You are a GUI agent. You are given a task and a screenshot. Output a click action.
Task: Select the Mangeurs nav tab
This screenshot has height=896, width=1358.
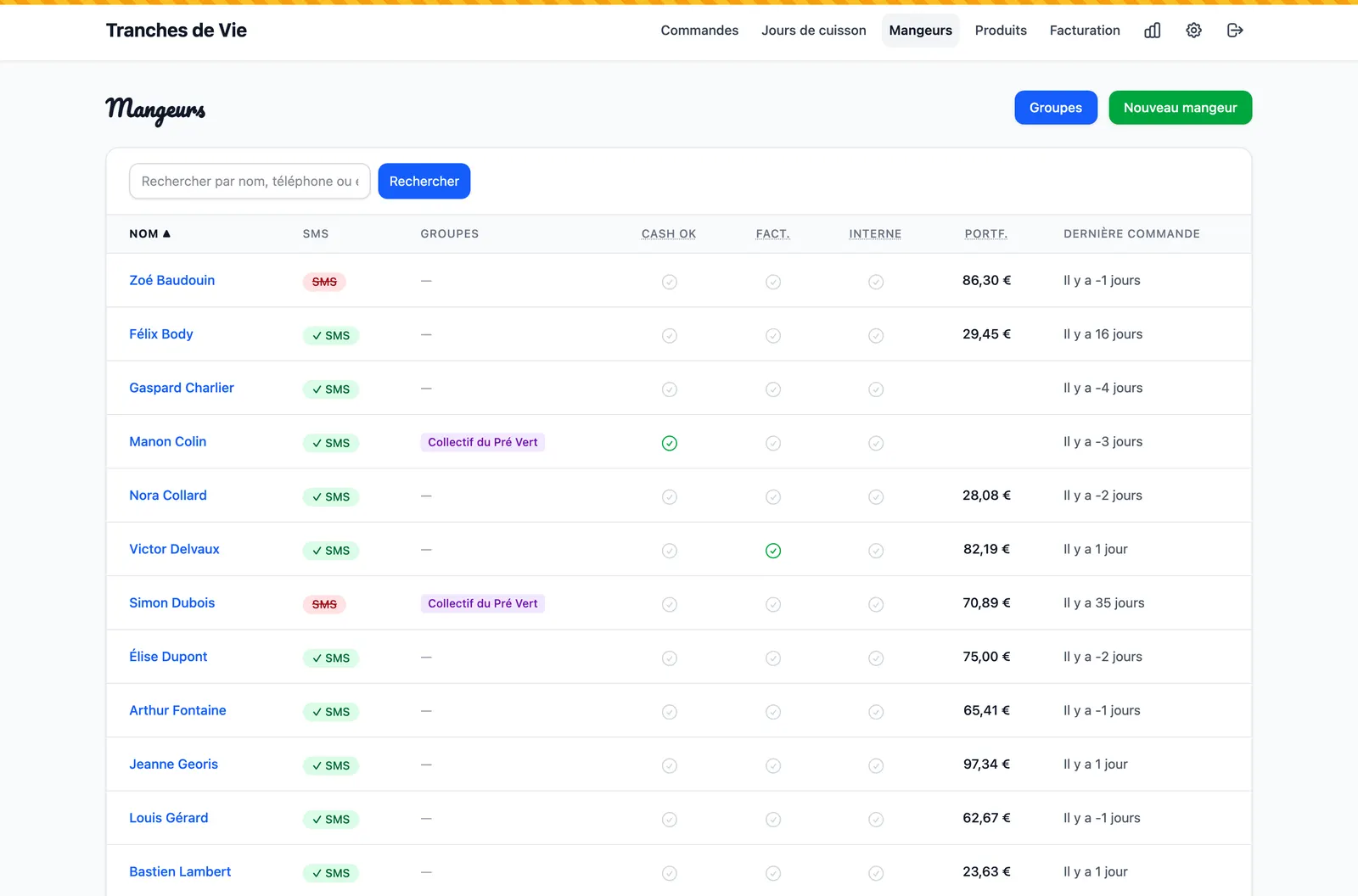point(921,31)
